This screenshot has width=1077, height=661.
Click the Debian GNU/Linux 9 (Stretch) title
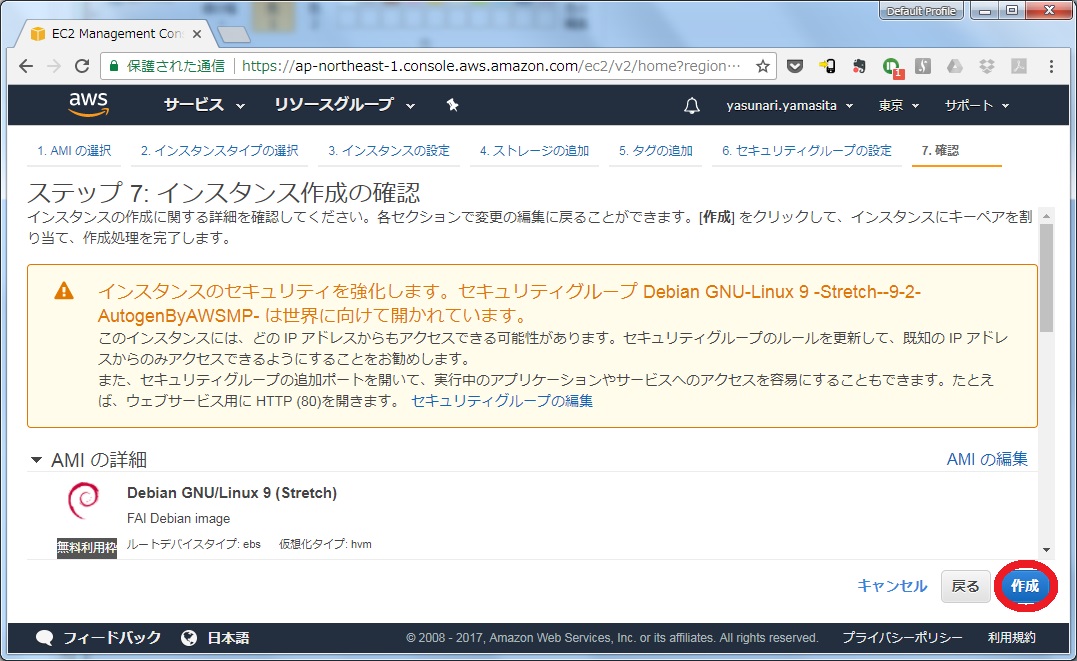tap(231, 493)
